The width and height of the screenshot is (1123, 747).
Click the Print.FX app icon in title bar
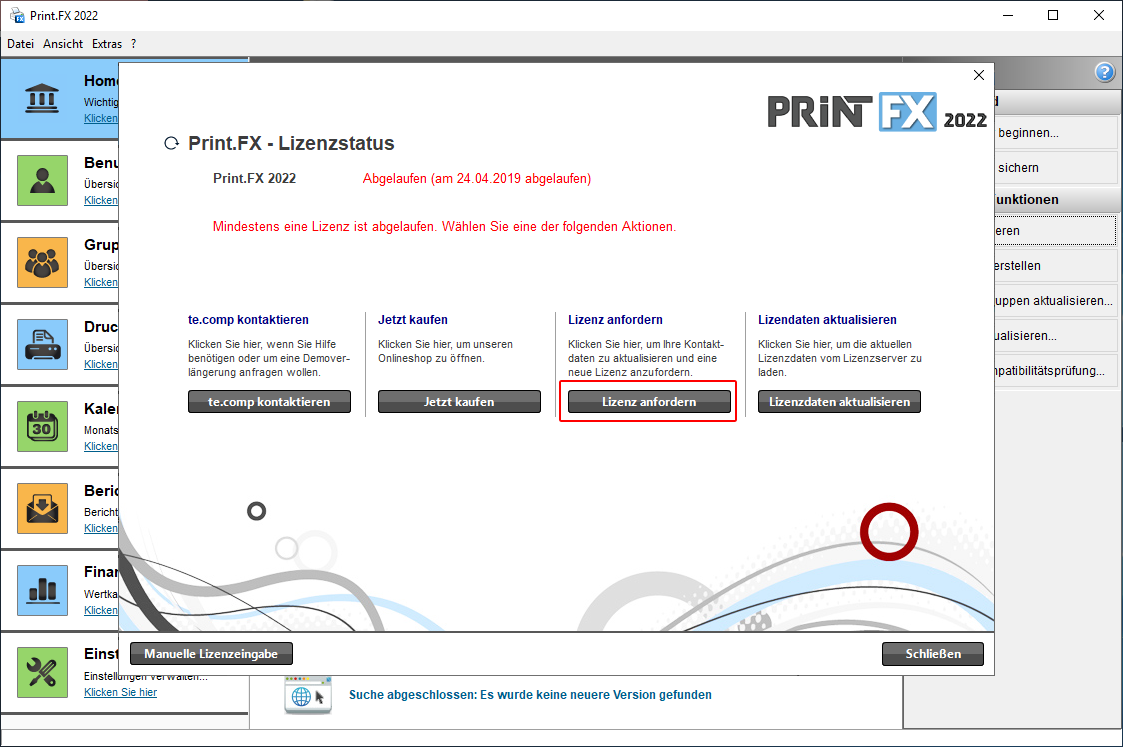[17, 15]
